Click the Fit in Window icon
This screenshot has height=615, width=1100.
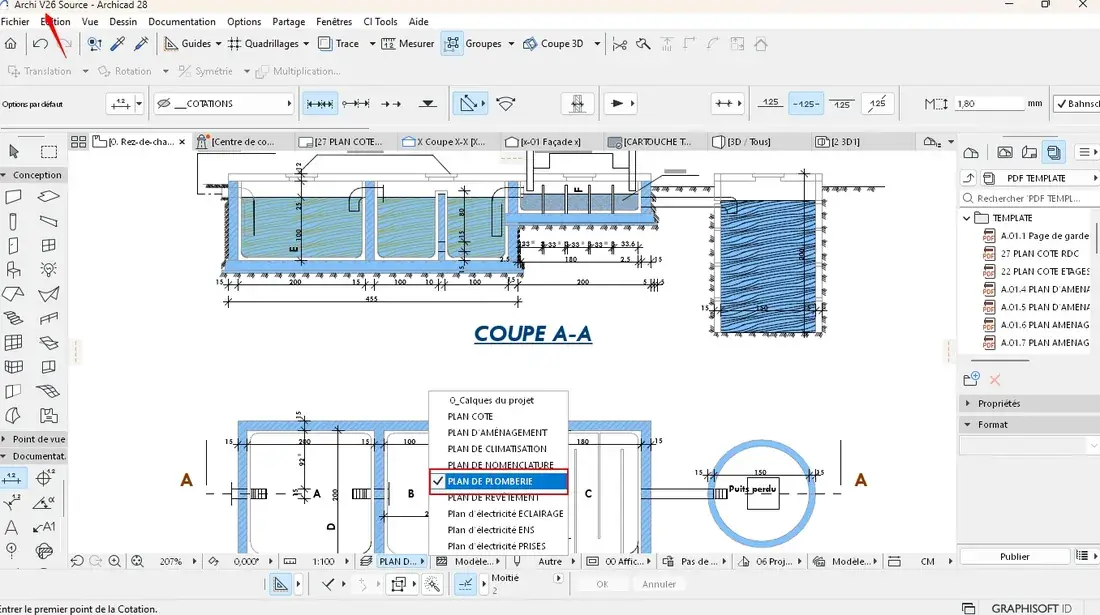(138, 561)
